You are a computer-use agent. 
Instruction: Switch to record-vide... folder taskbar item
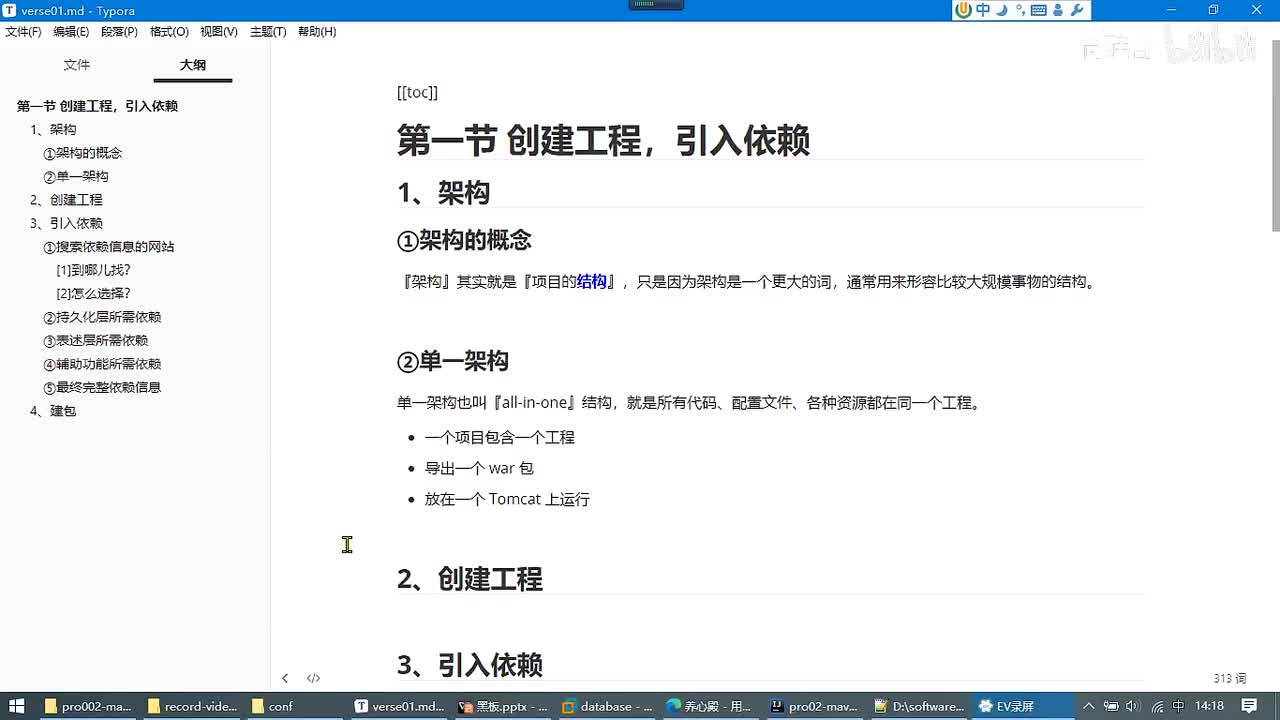tap(192, 706)
